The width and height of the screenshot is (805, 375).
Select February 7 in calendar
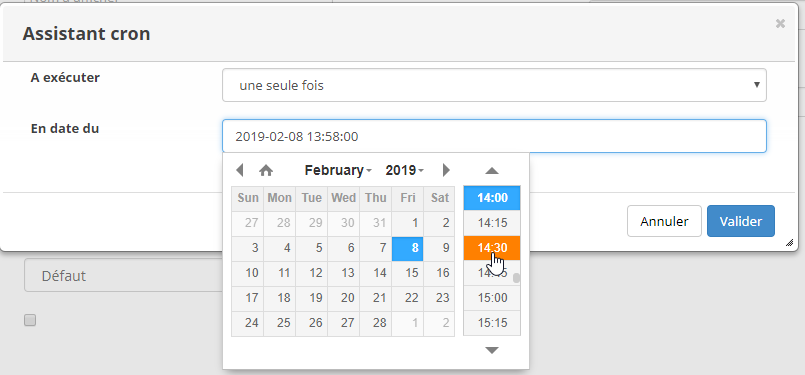pos(376,249)
